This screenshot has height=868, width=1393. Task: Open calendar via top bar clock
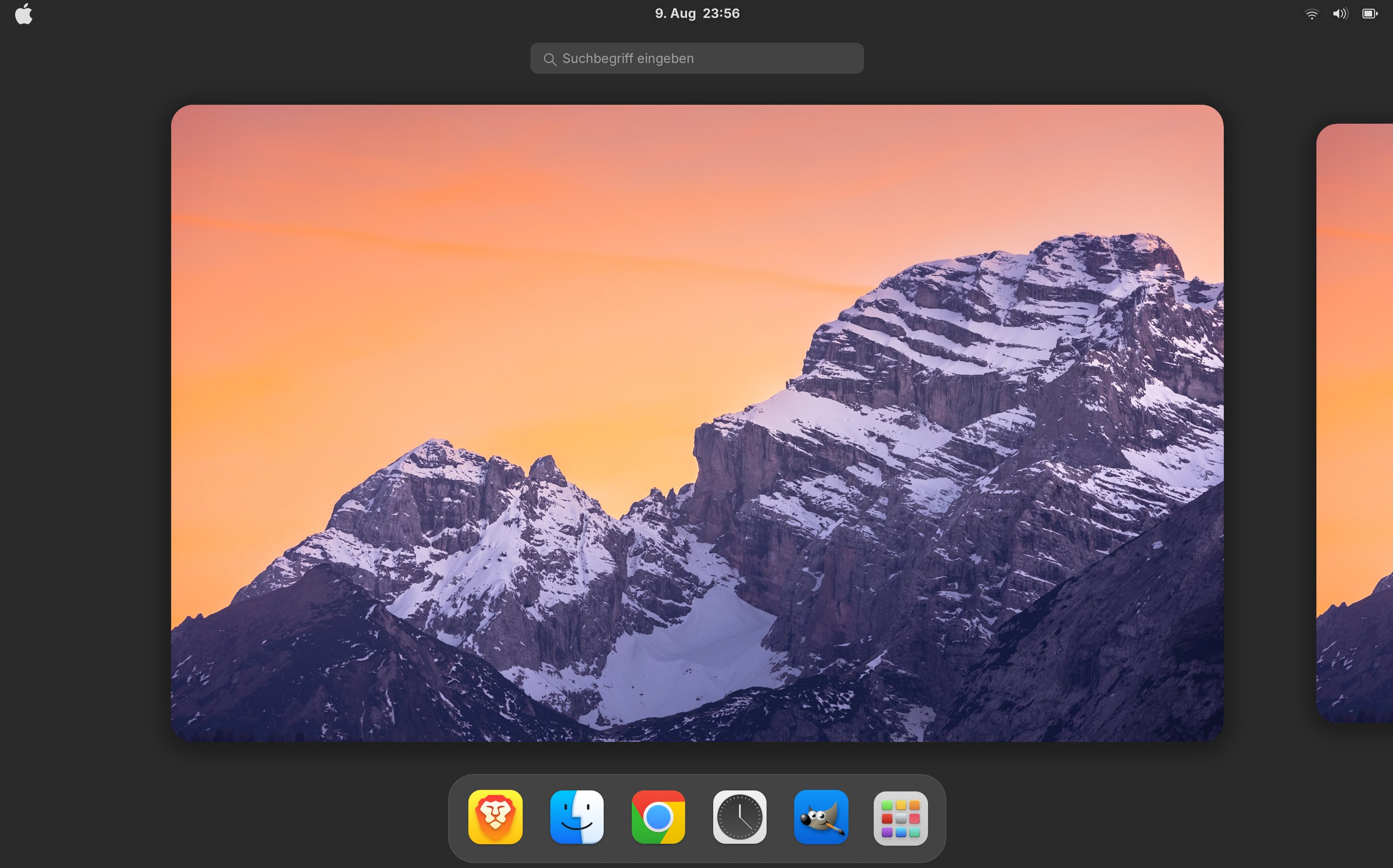pyautogui.click(x=697, y=14)
